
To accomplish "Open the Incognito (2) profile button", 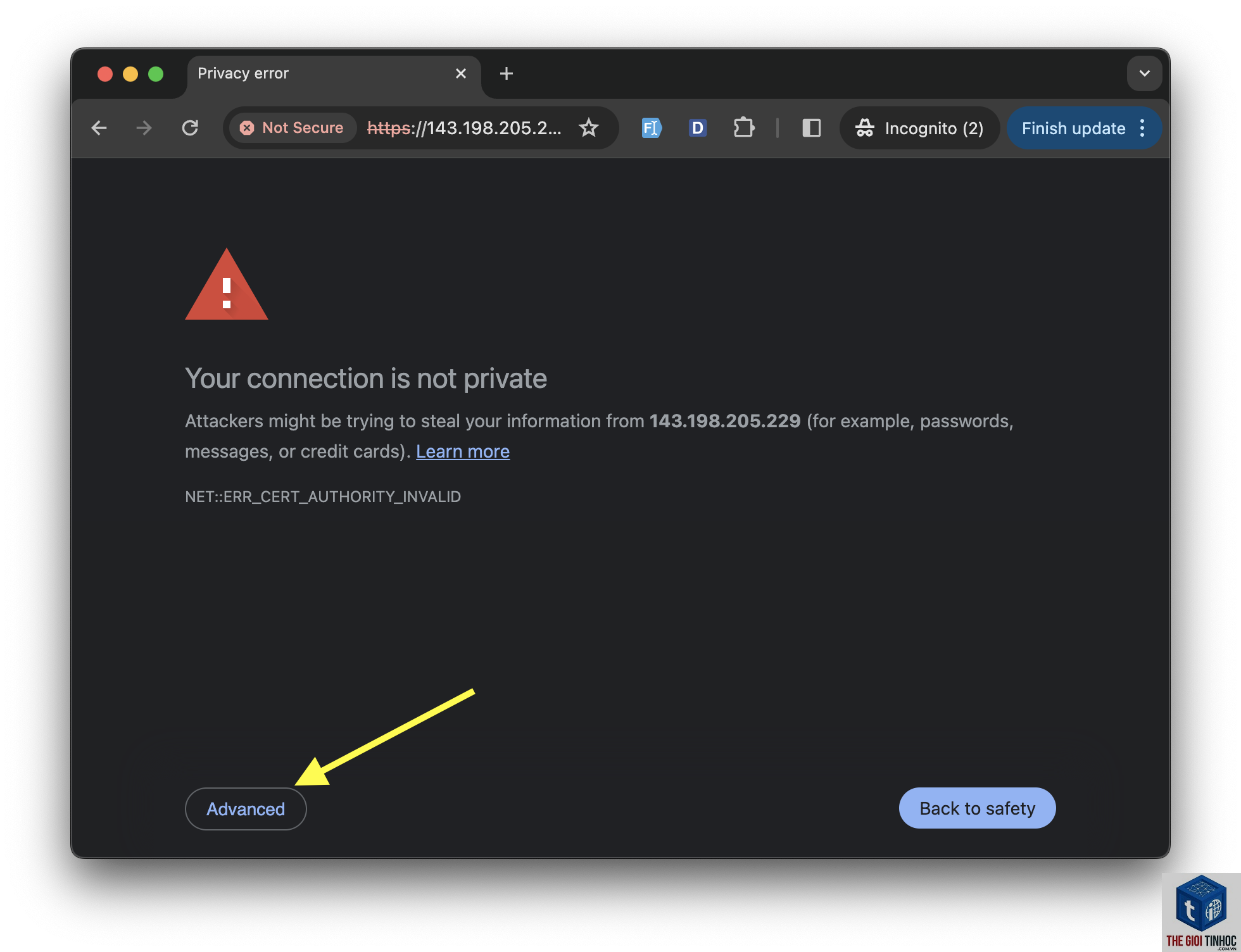I will (x=919, y=128).
